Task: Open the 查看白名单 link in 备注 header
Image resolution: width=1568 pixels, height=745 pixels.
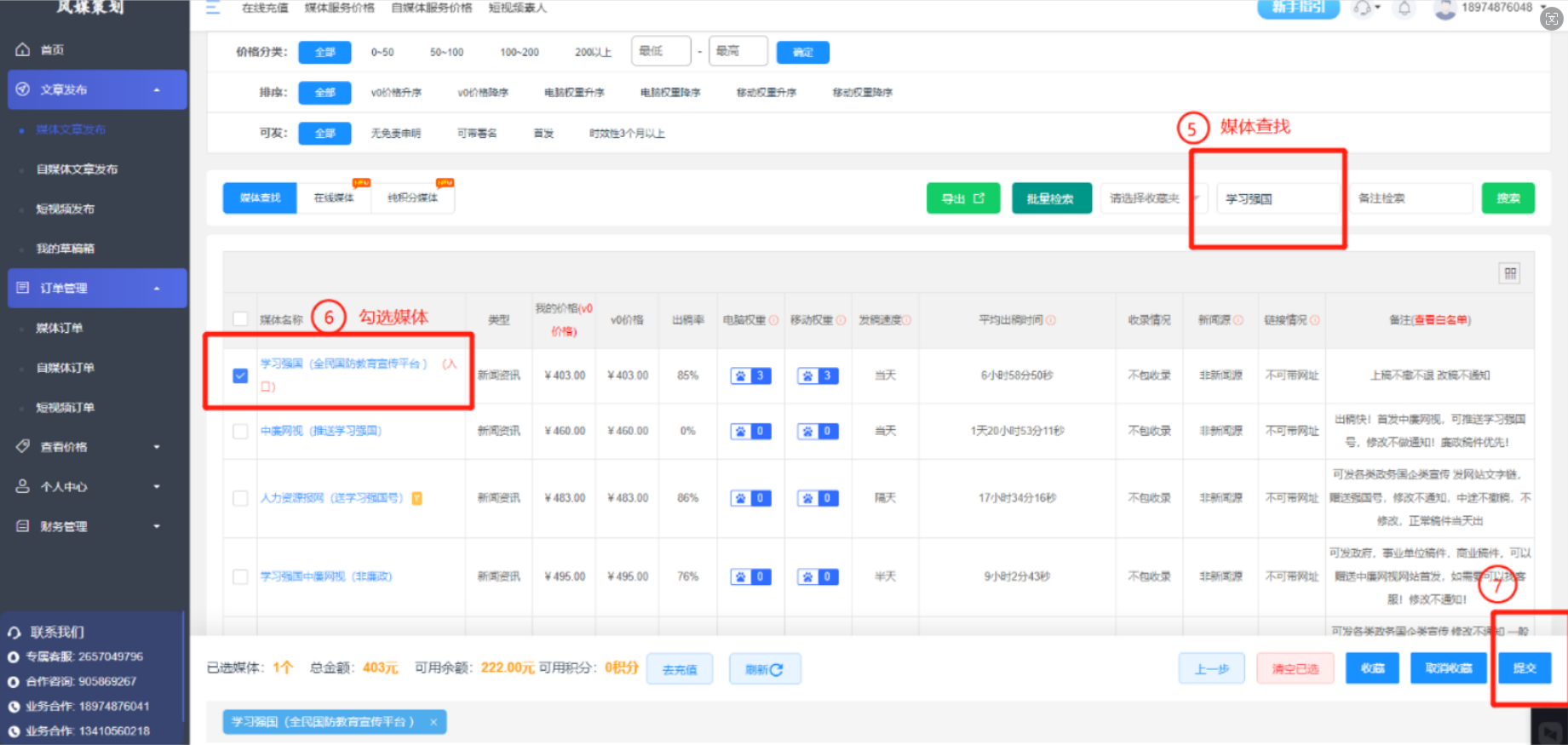Action: pos(1439,320)
